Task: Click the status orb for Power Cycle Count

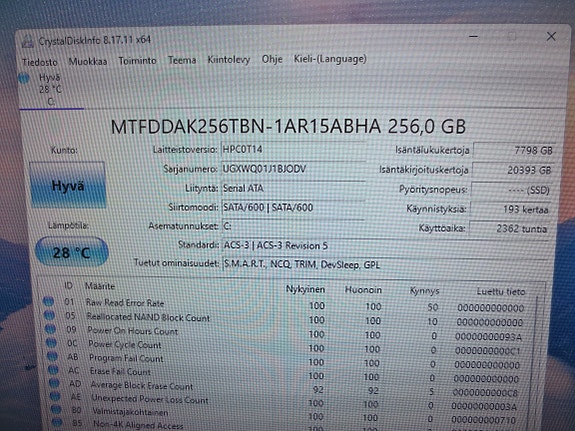Action: tap(51, 343)
